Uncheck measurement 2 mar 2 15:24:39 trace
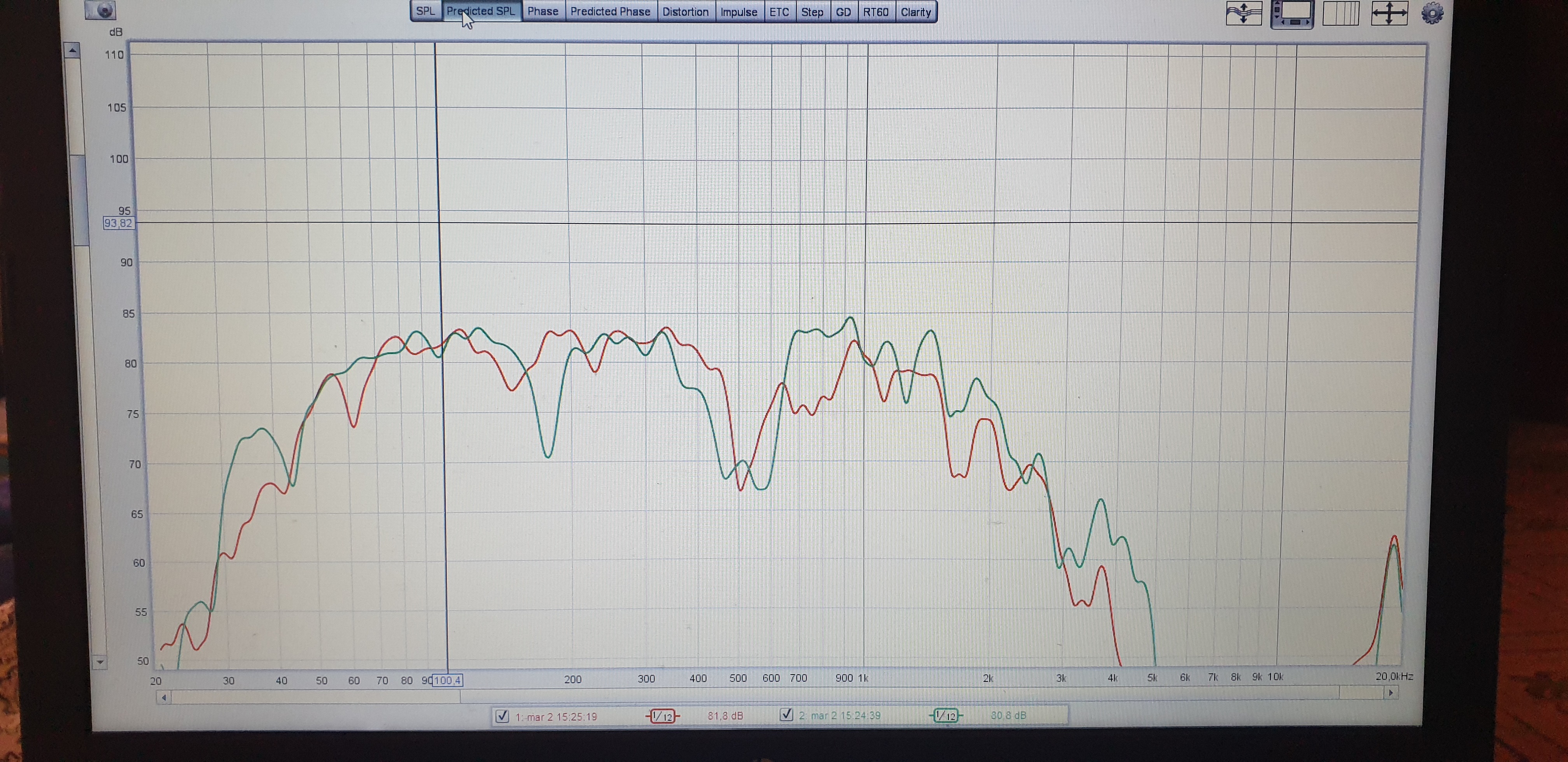The height and width of the screenshot is (762, 1568). tap(786, 715)
